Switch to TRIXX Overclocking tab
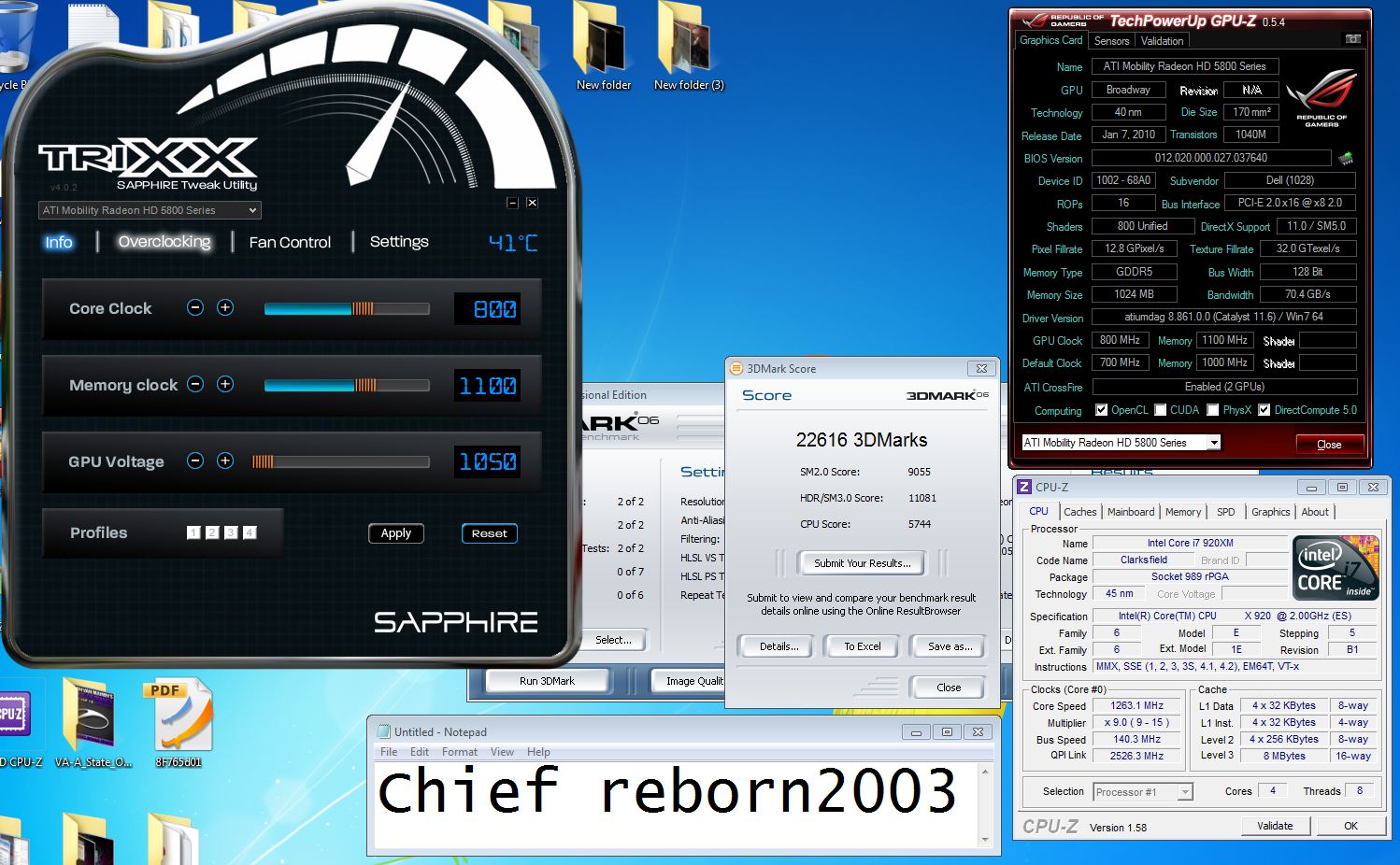Viewport: 1400px width, 865px height. [x=164, y=242]
